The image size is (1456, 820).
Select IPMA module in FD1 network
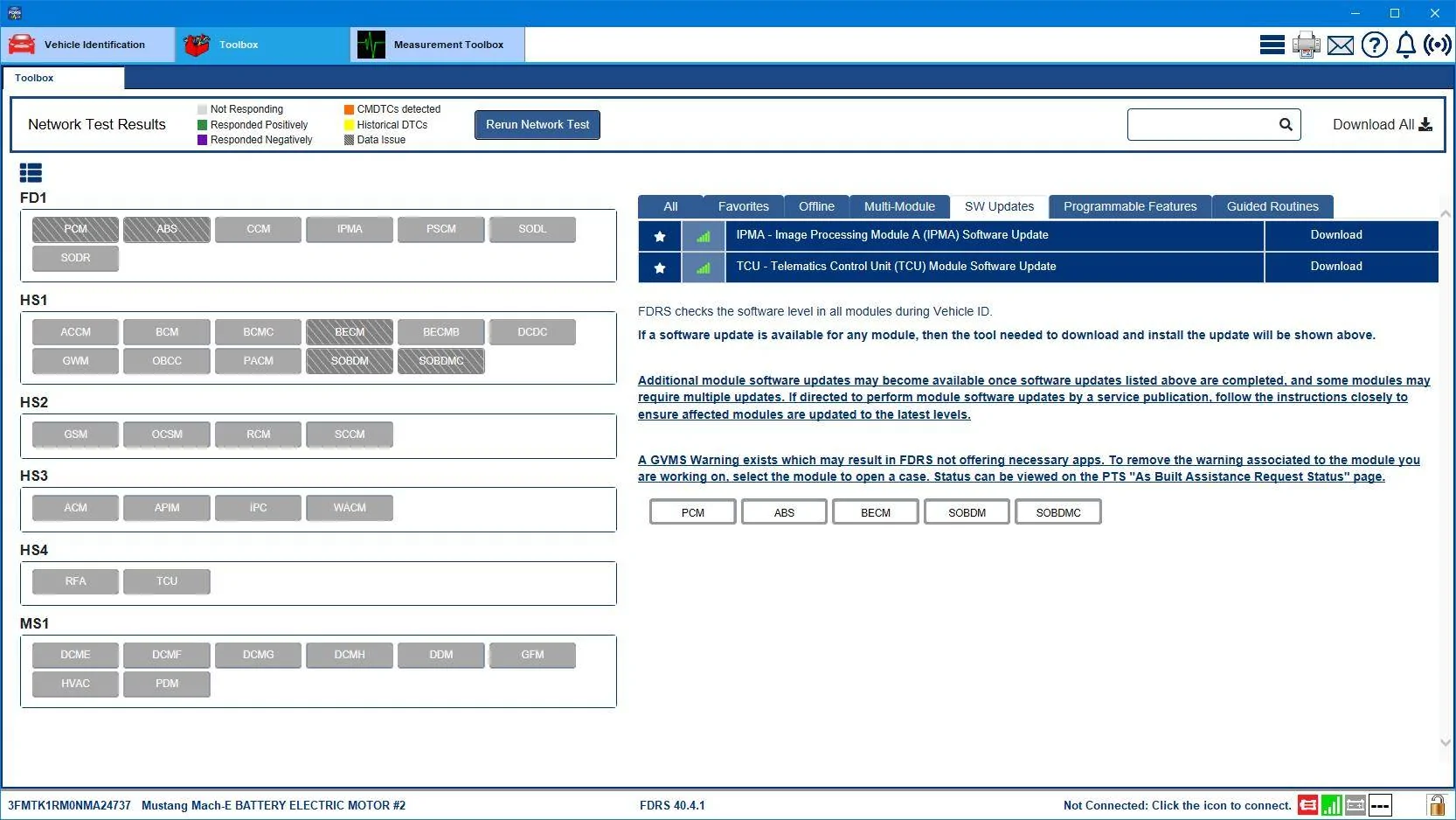pos(350,229)
